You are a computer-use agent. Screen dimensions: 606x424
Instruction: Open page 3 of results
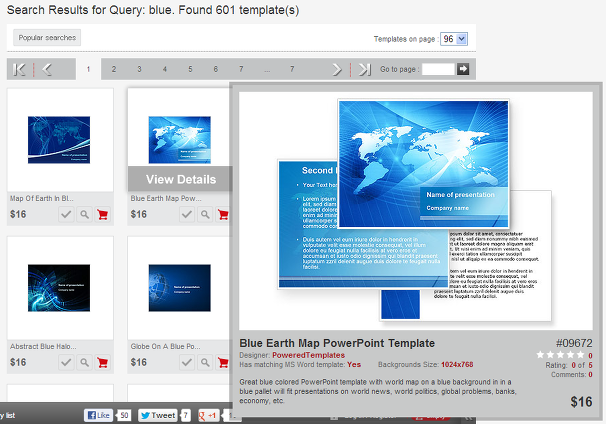click(x=139, y=69)
